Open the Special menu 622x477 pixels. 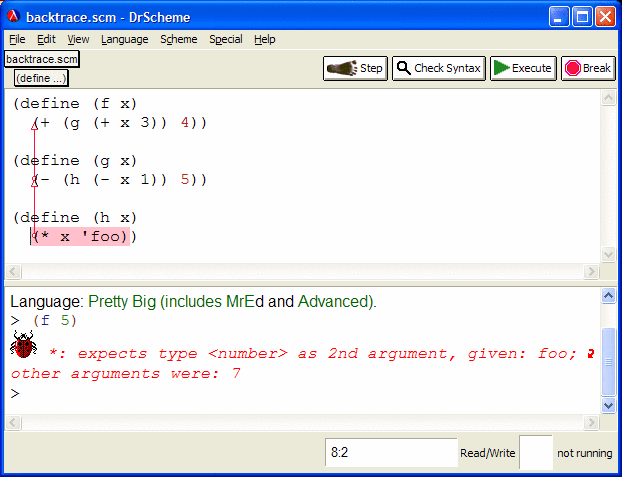[226, 39]
